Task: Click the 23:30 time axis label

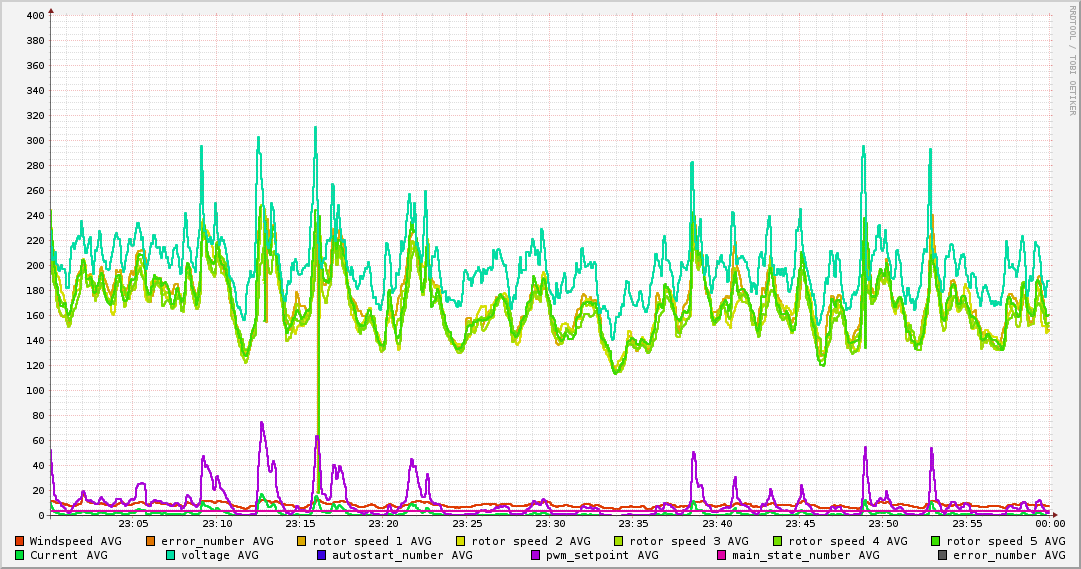Action: click(x=550, y=524)
